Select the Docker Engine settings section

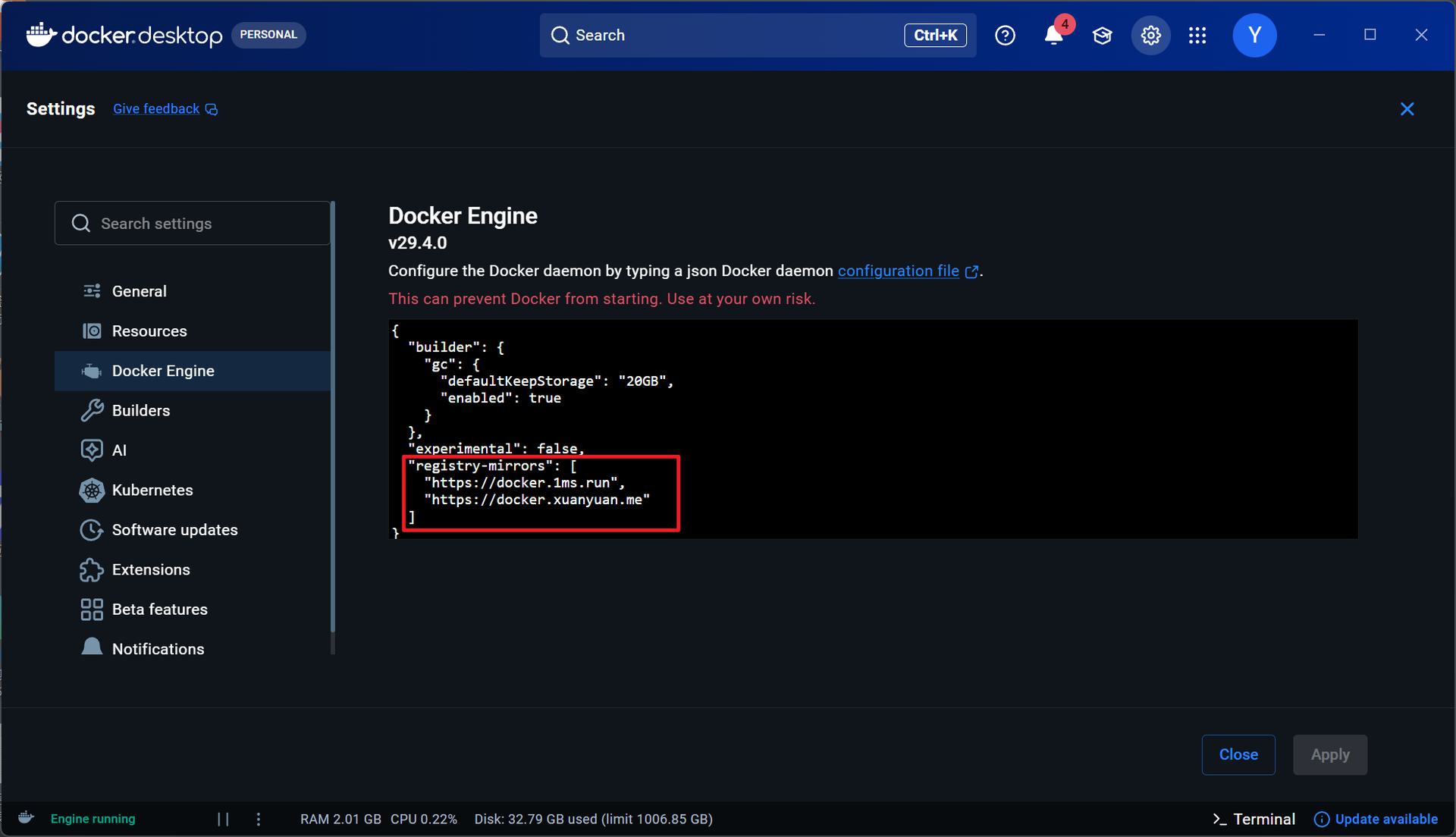click(x=193, y=371)
